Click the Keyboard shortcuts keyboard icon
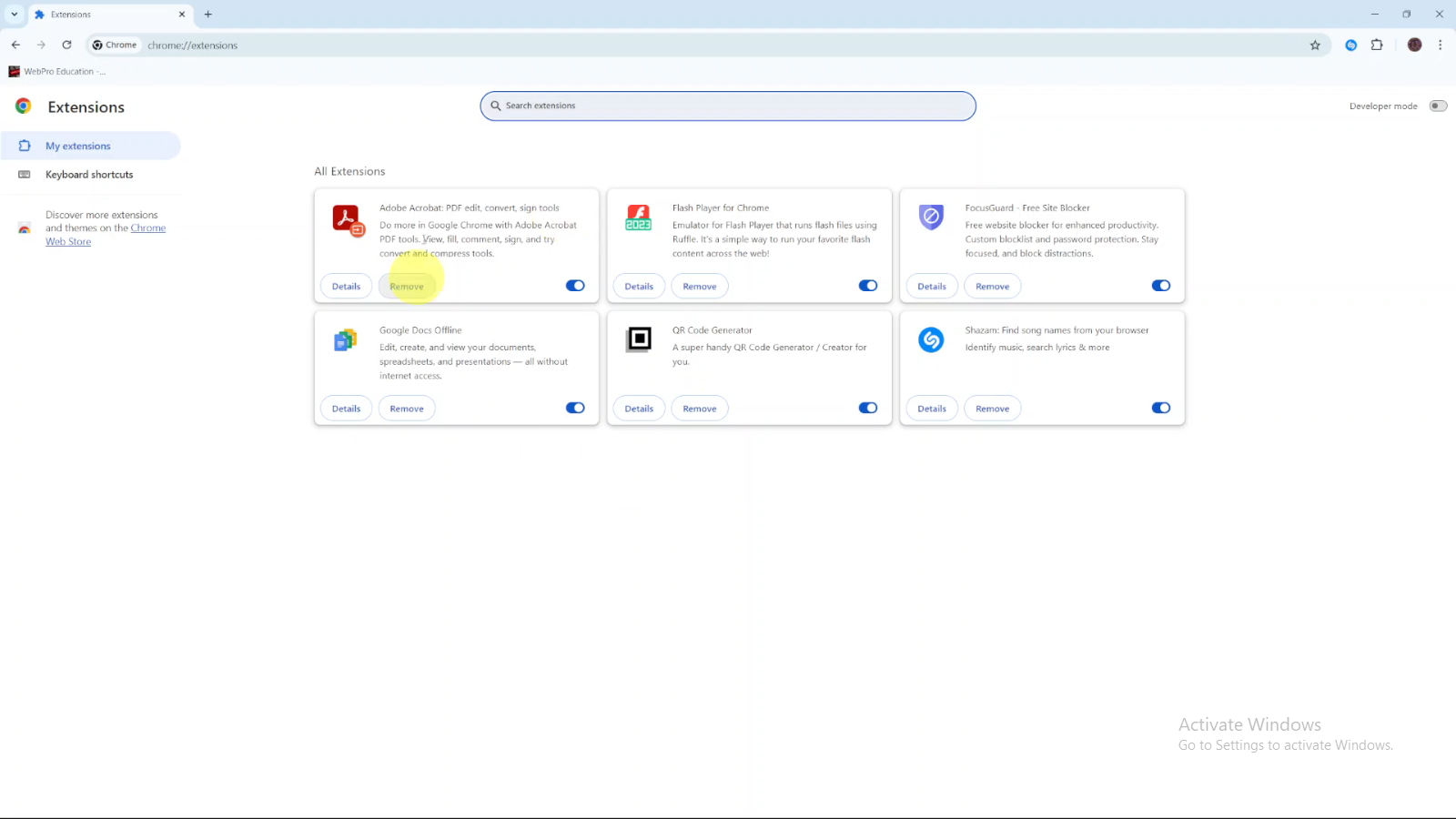Viewport: 1456px width, 819px height. point(25,175)
